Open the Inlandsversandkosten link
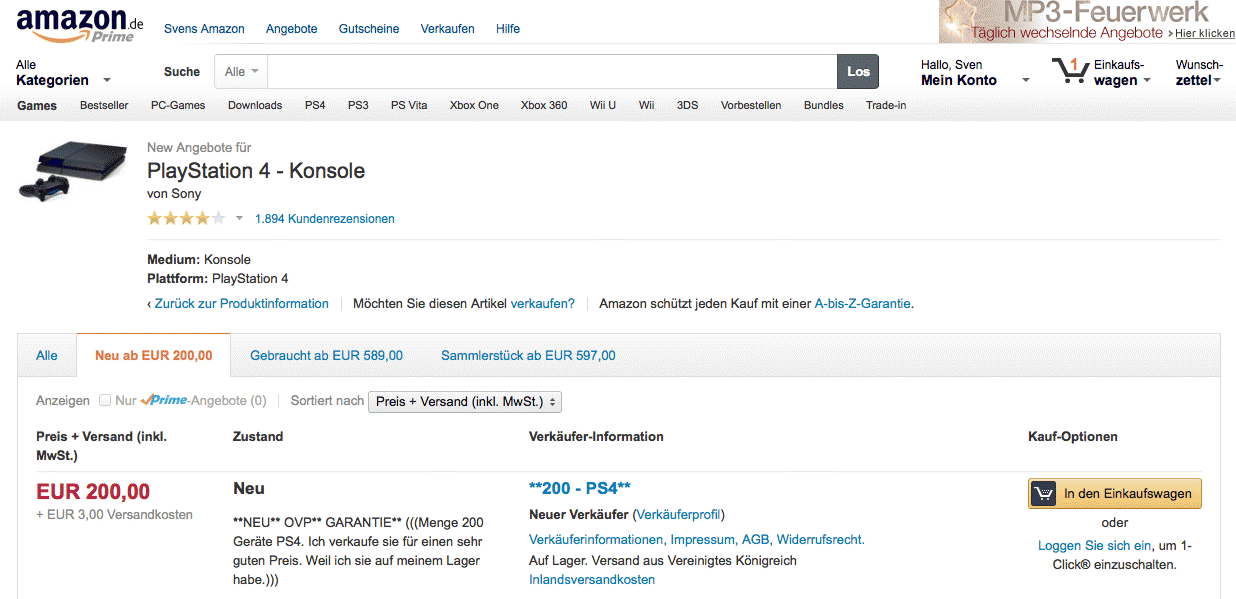 [592, 579]
